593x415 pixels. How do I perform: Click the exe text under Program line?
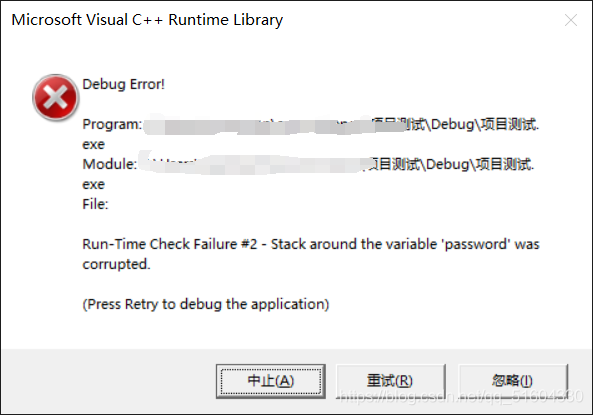click(93, 145)
